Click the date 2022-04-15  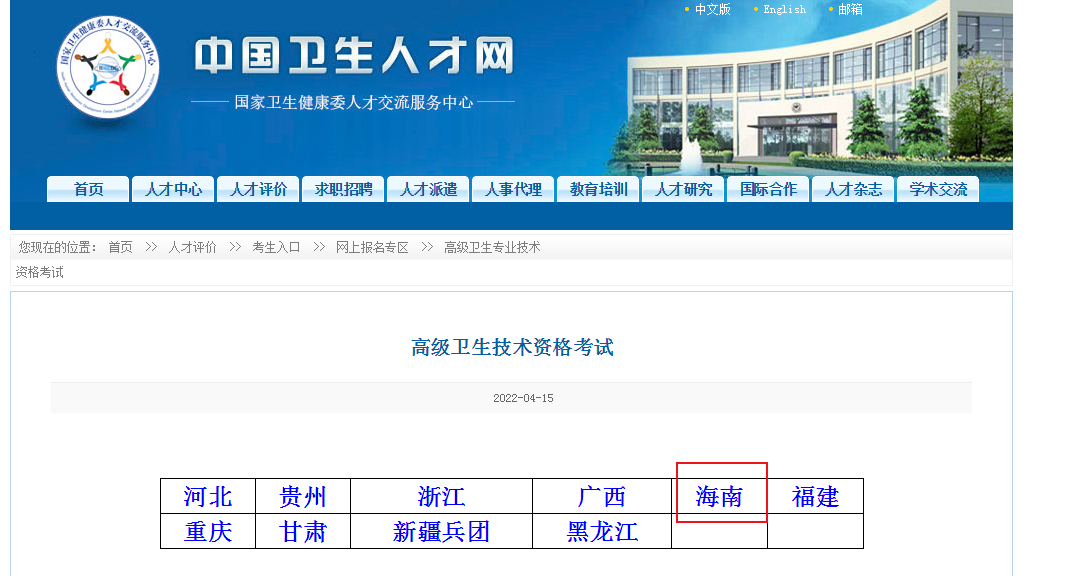(x=523, y=398)
